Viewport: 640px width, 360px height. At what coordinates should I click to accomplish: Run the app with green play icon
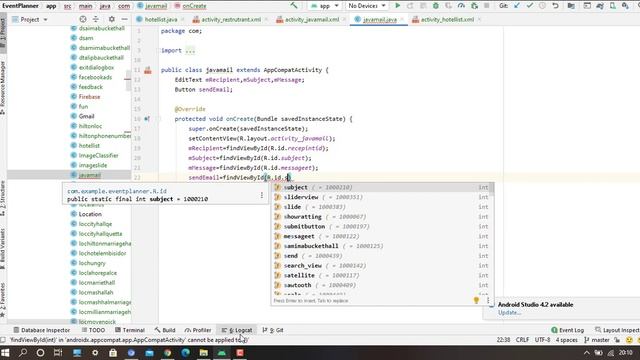(x=398, y=6)
